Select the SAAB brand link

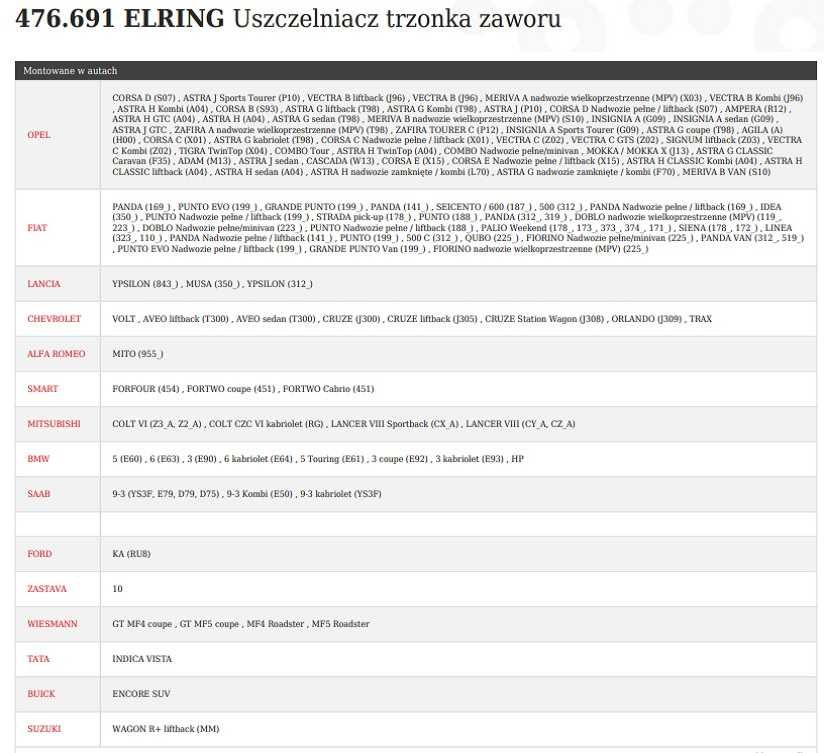[x=39, y=494]
